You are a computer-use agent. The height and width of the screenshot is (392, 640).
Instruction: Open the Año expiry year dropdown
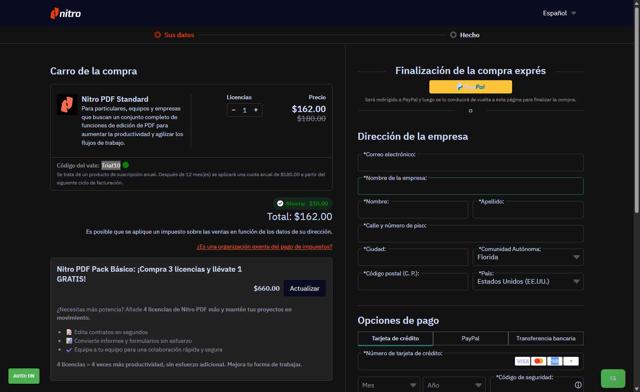coord(454,385)
